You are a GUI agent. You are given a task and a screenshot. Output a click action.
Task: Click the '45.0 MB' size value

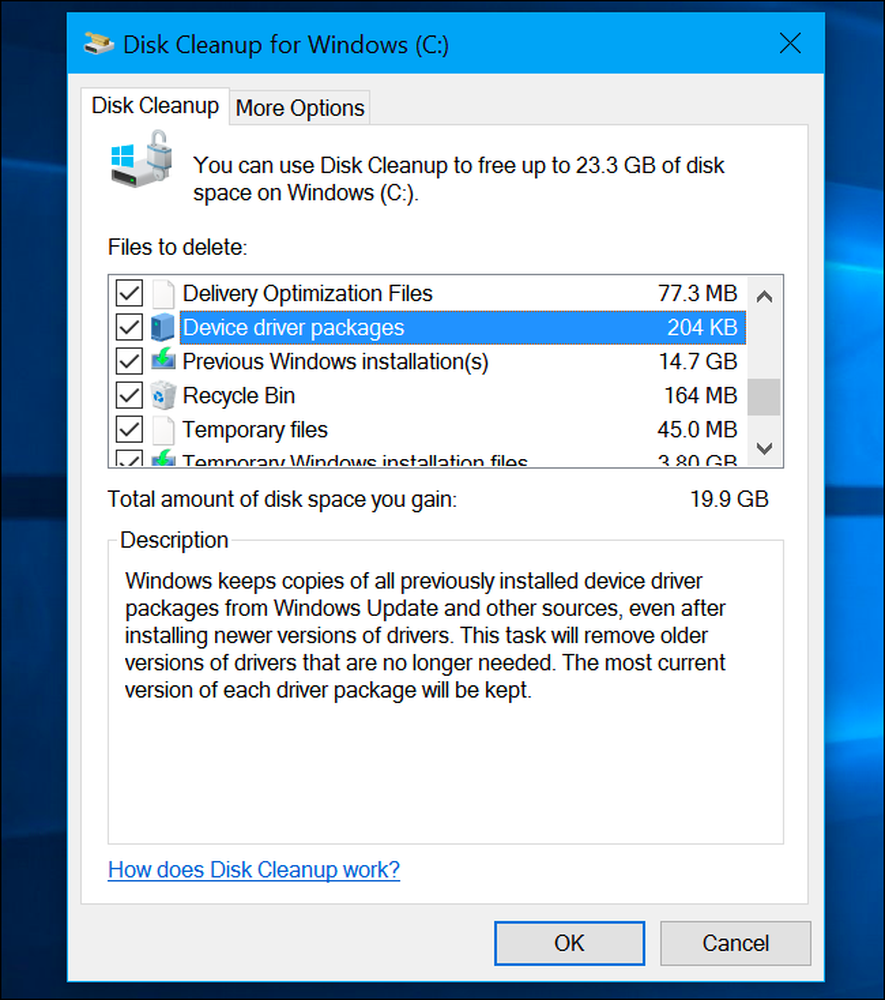tap(697, 430)
